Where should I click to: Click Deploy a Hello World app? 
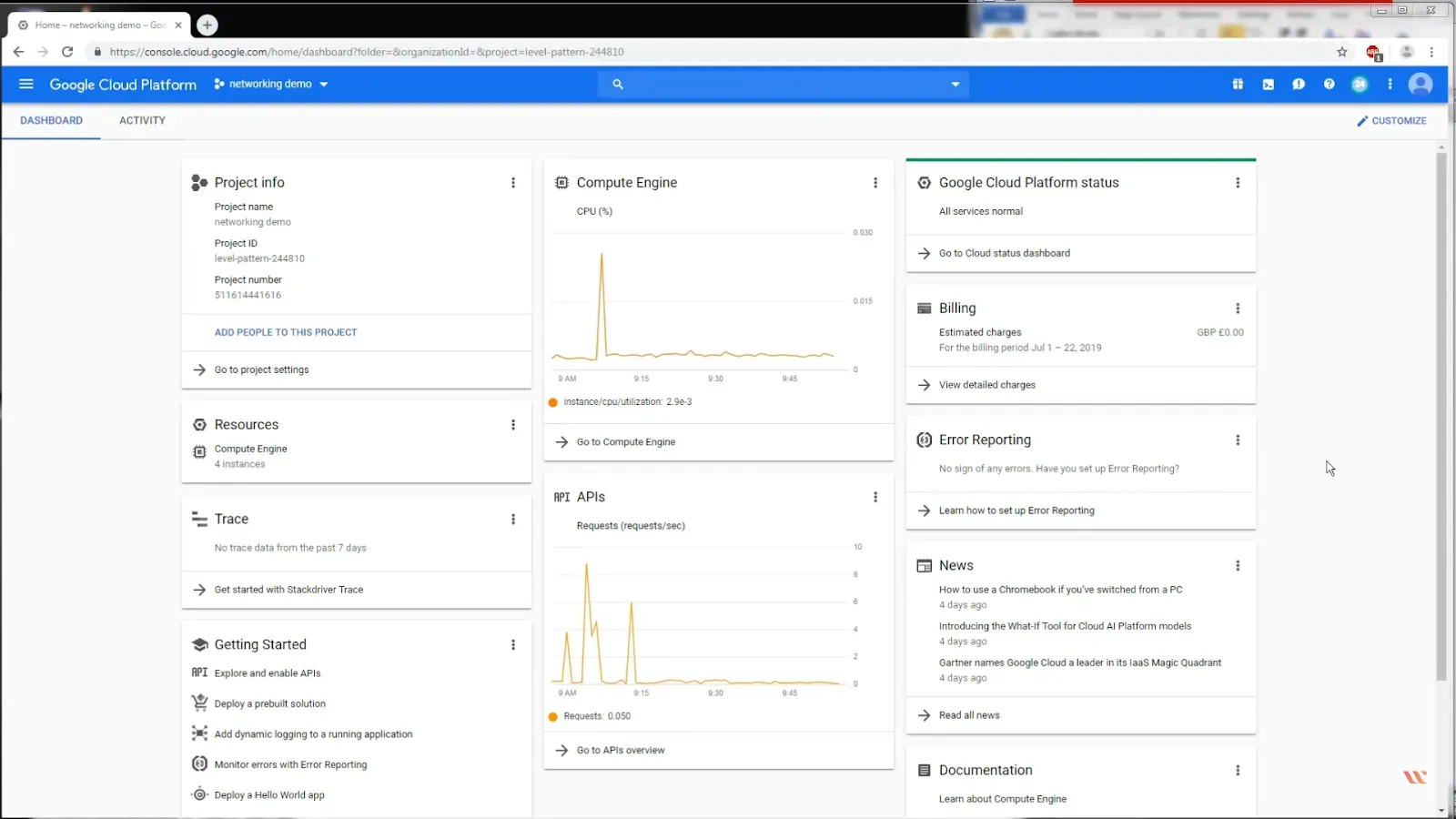coord(269,795)
